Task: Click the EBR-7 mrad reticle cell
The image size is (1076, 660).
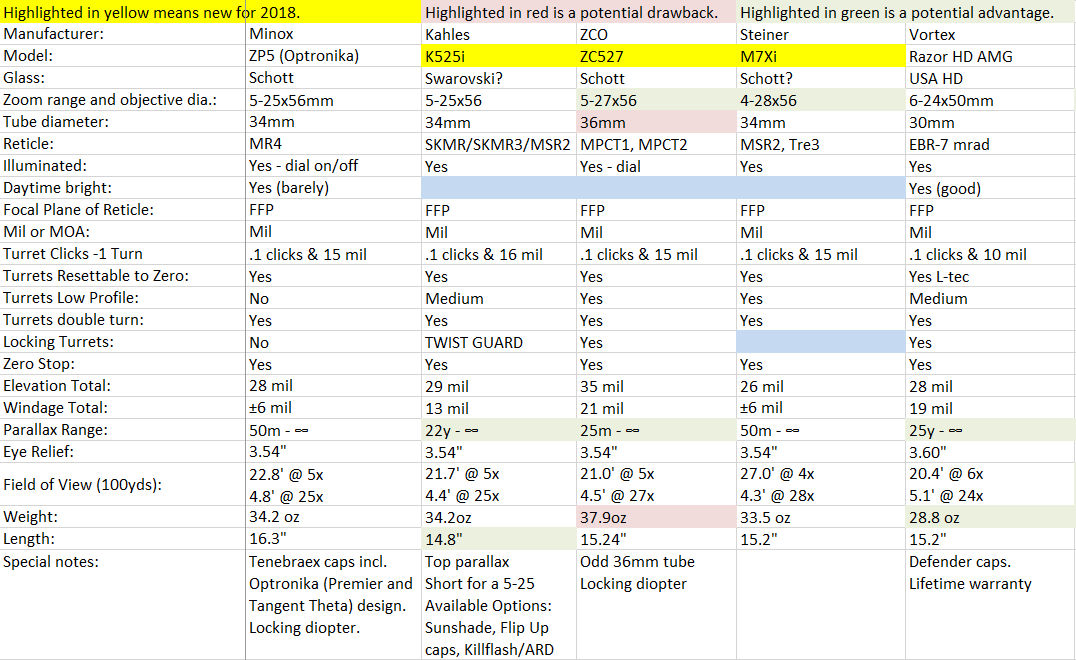Action: pos(989,144)
